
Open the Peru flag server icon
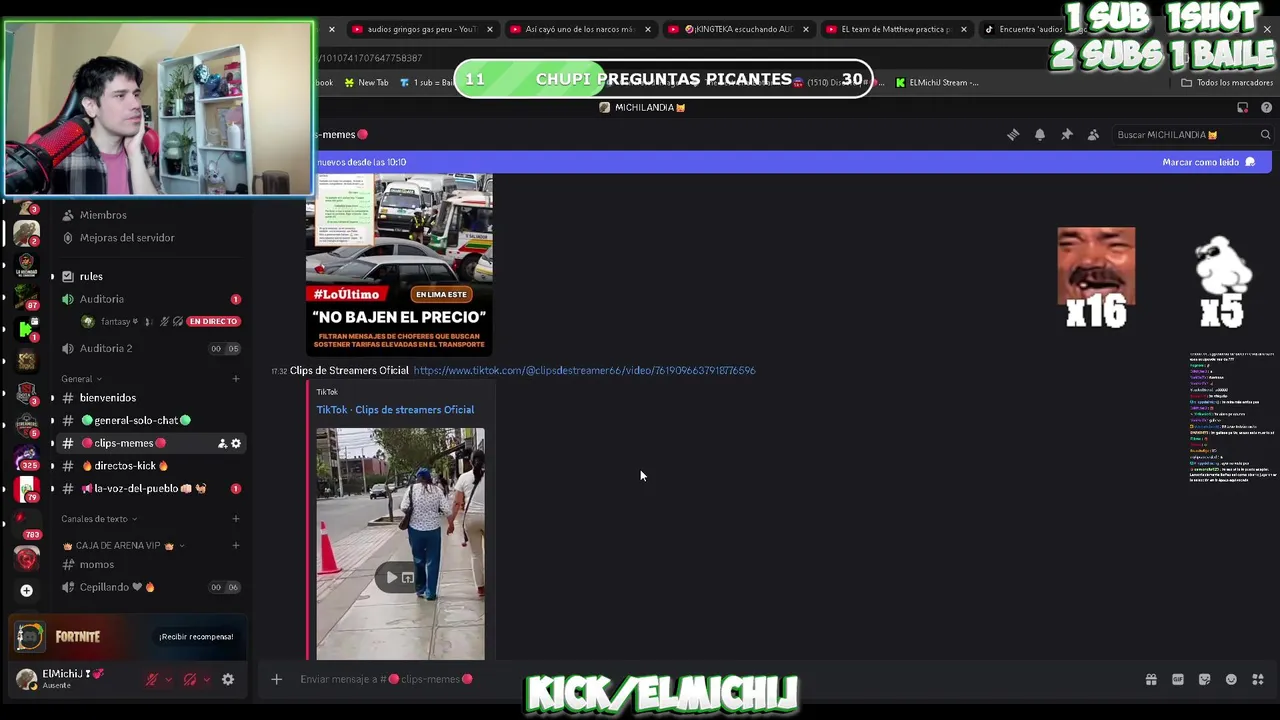click(x=26, y=489)
